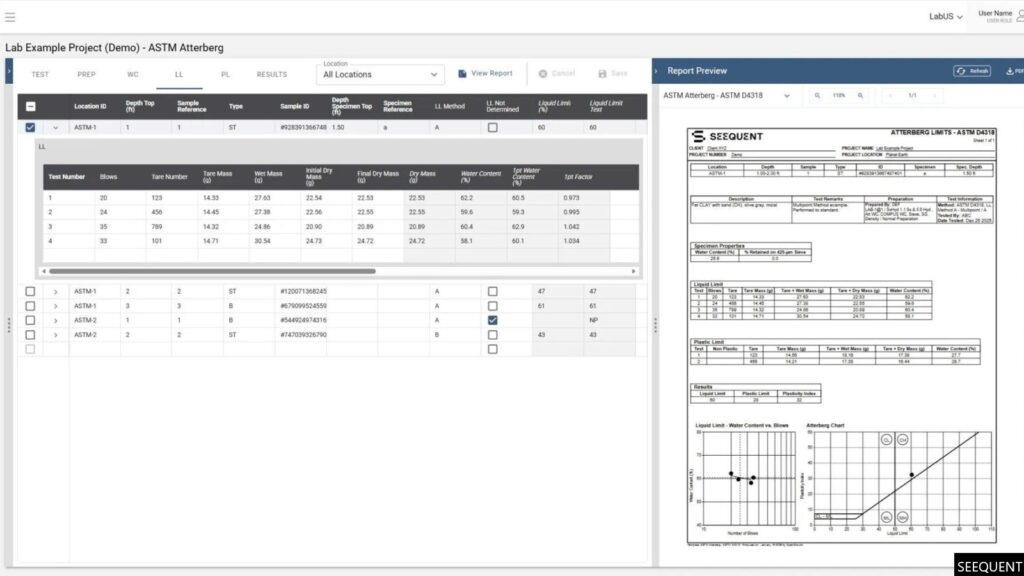Image resolution: width=1024 pixels, height=576 pixels.
Task: Click the Sample ID #928391366748 cell
Action: click(303, 127)
